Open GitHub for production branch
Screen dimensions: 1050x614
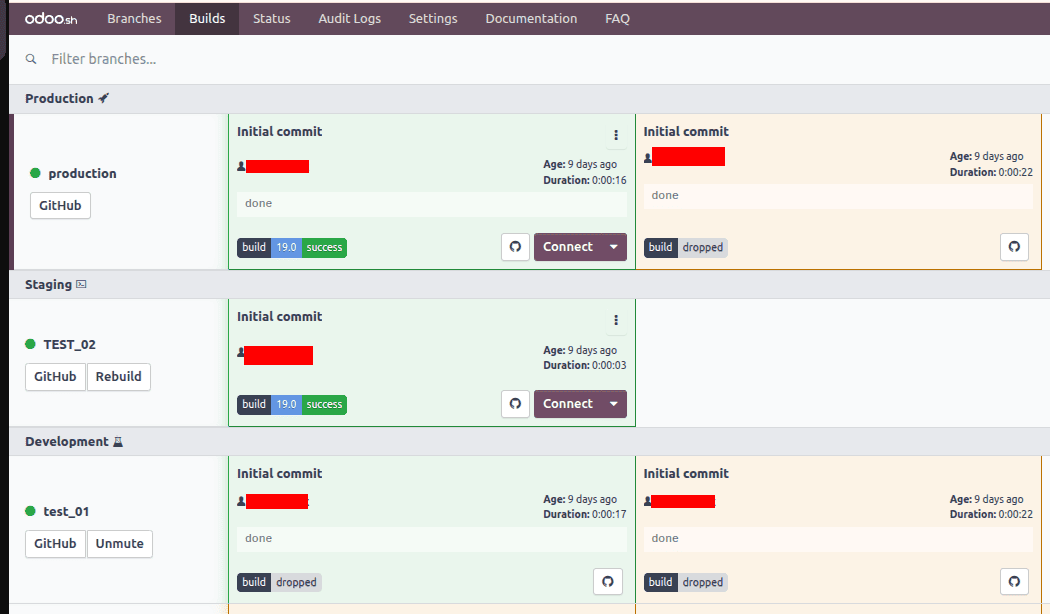[60, 206]
